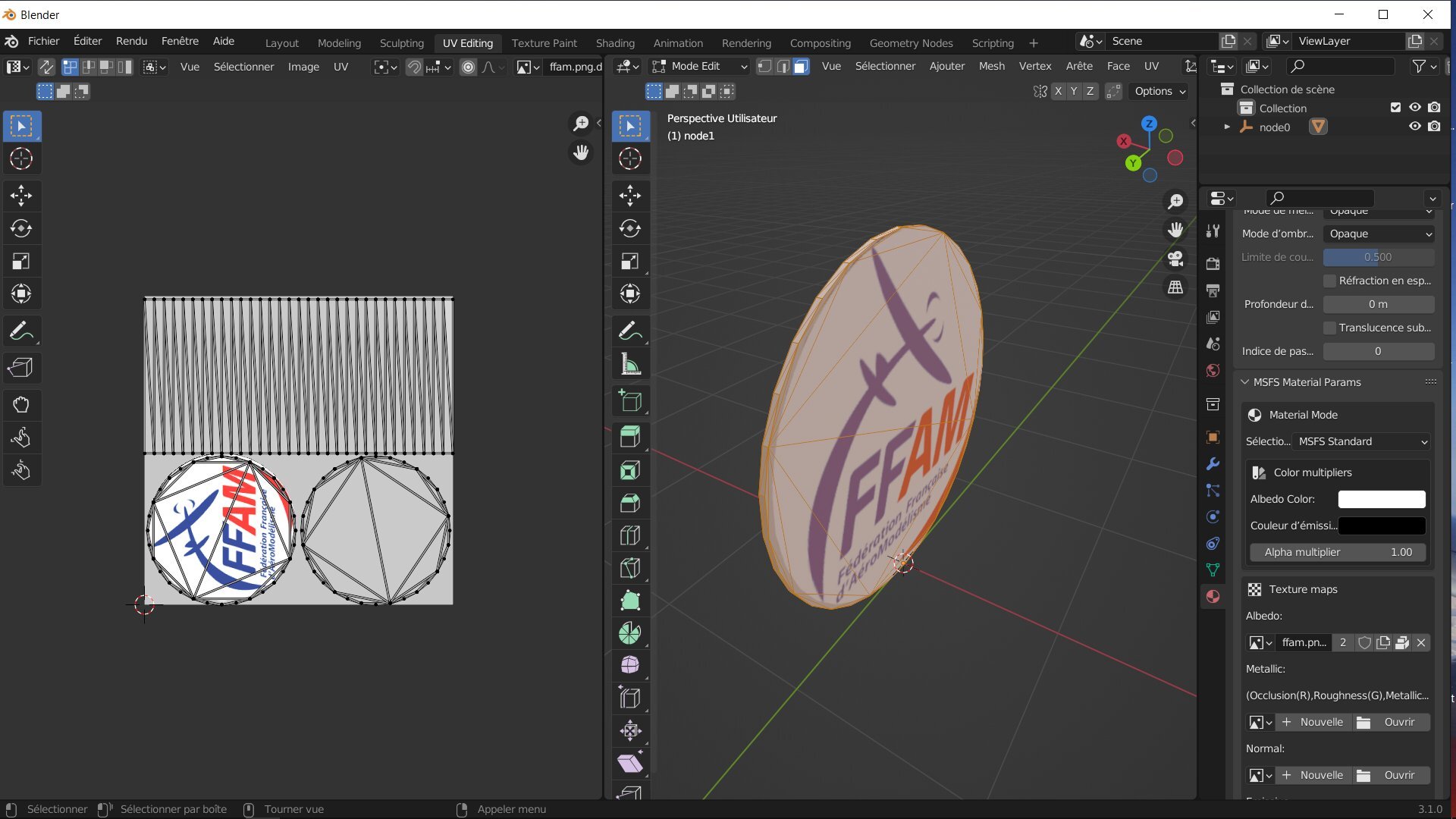Toggle camera view in 3D viewport

(x=1175, y=259)
